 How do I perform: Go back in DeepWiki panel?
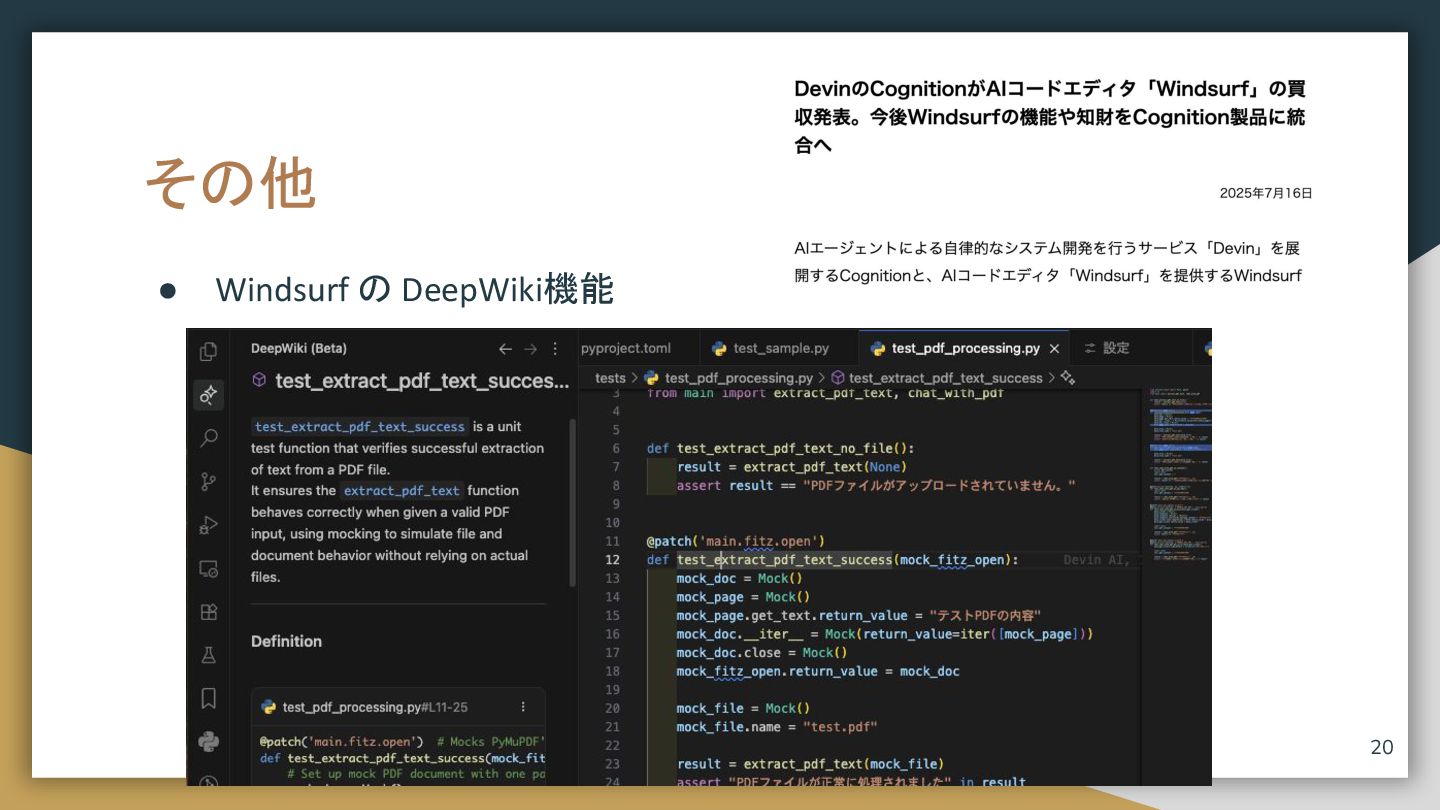click(505, 349)
